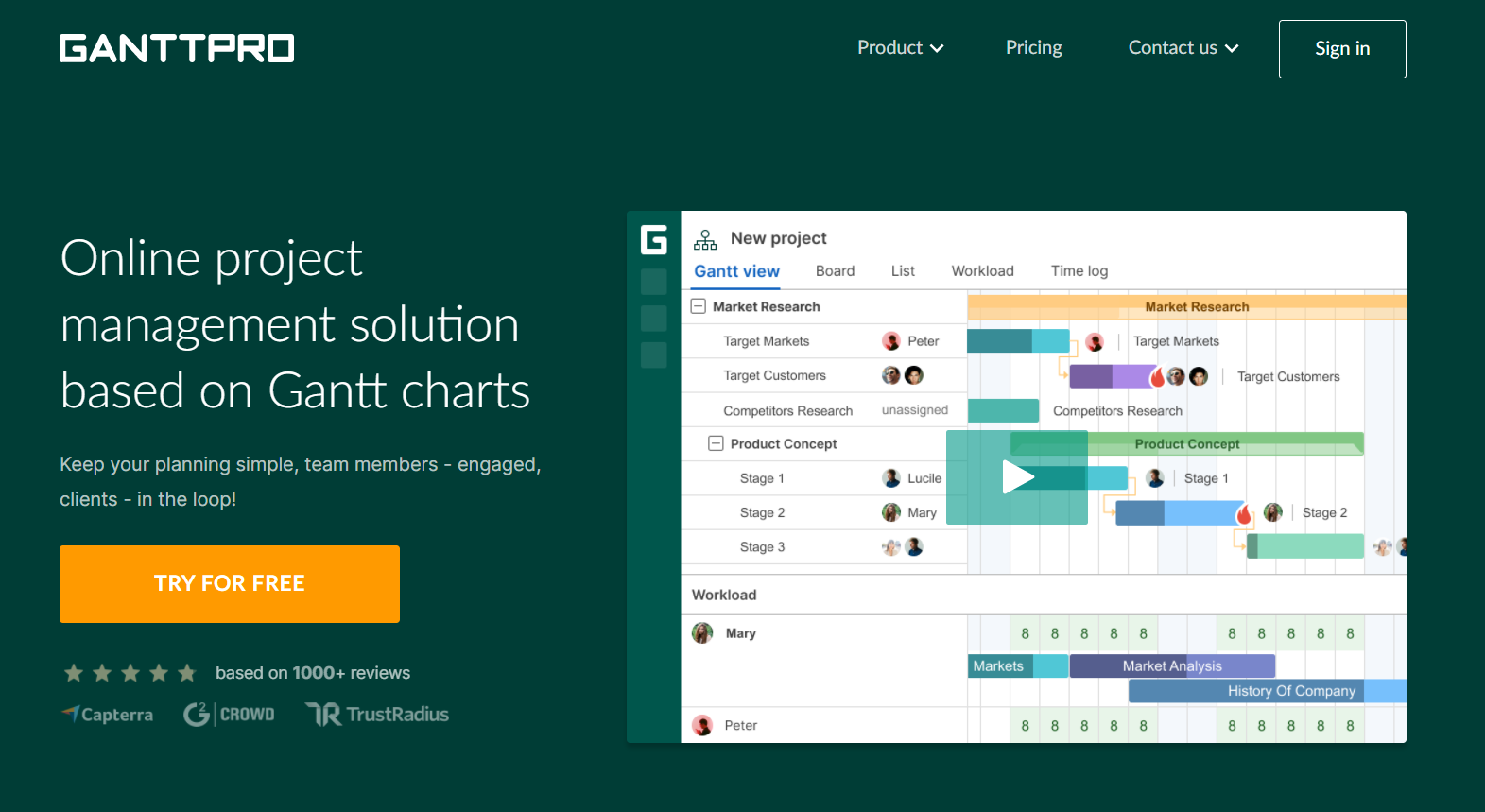Click the assignee avatars in Target Customers row

[902, 375]
